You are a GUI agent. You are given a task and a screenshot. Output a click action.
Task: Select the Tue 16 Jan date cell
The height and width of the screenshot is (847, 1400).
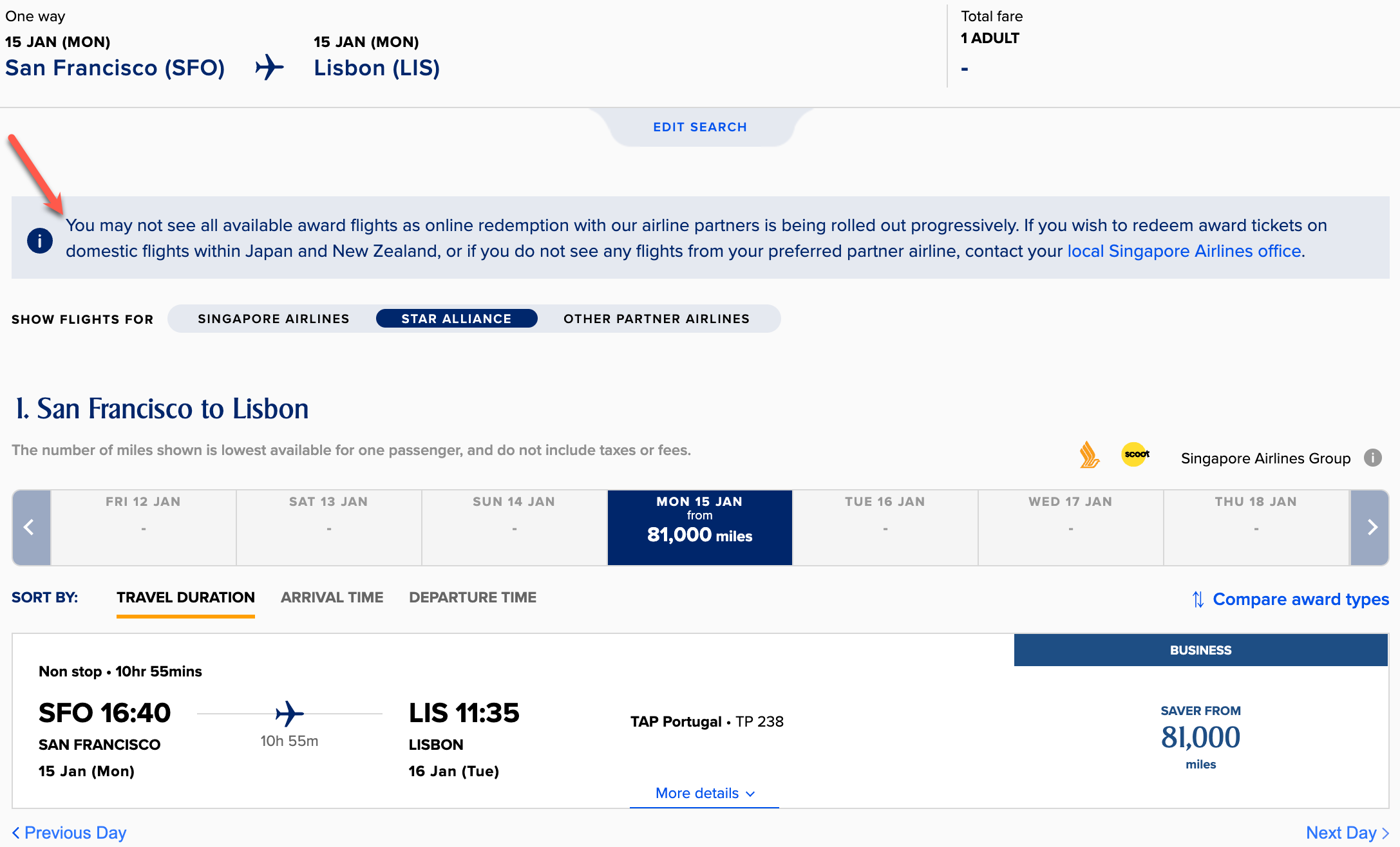coord(885,528)
